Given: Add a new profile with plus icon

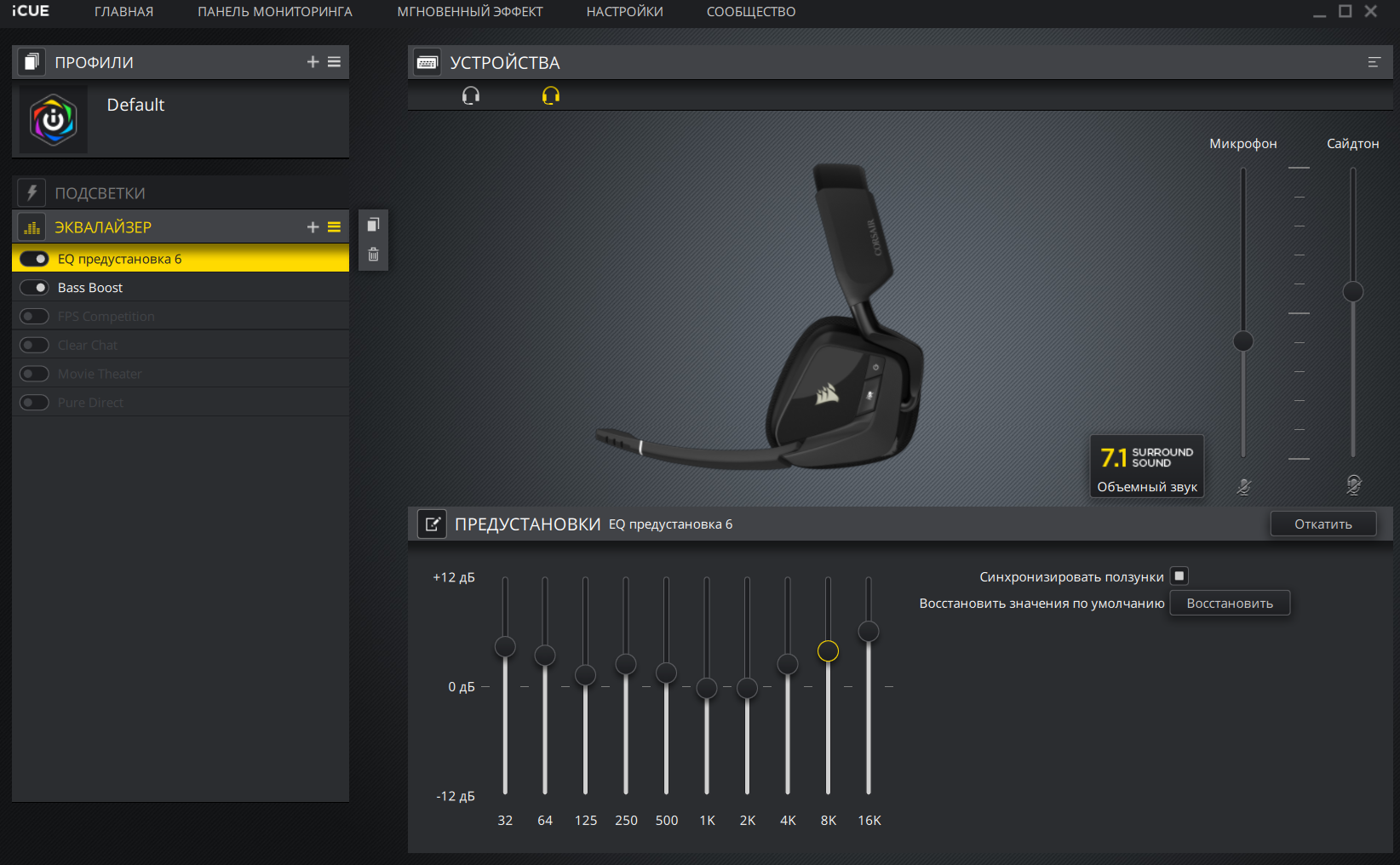Looking at the screenshot, I should [x=313, y=62].
